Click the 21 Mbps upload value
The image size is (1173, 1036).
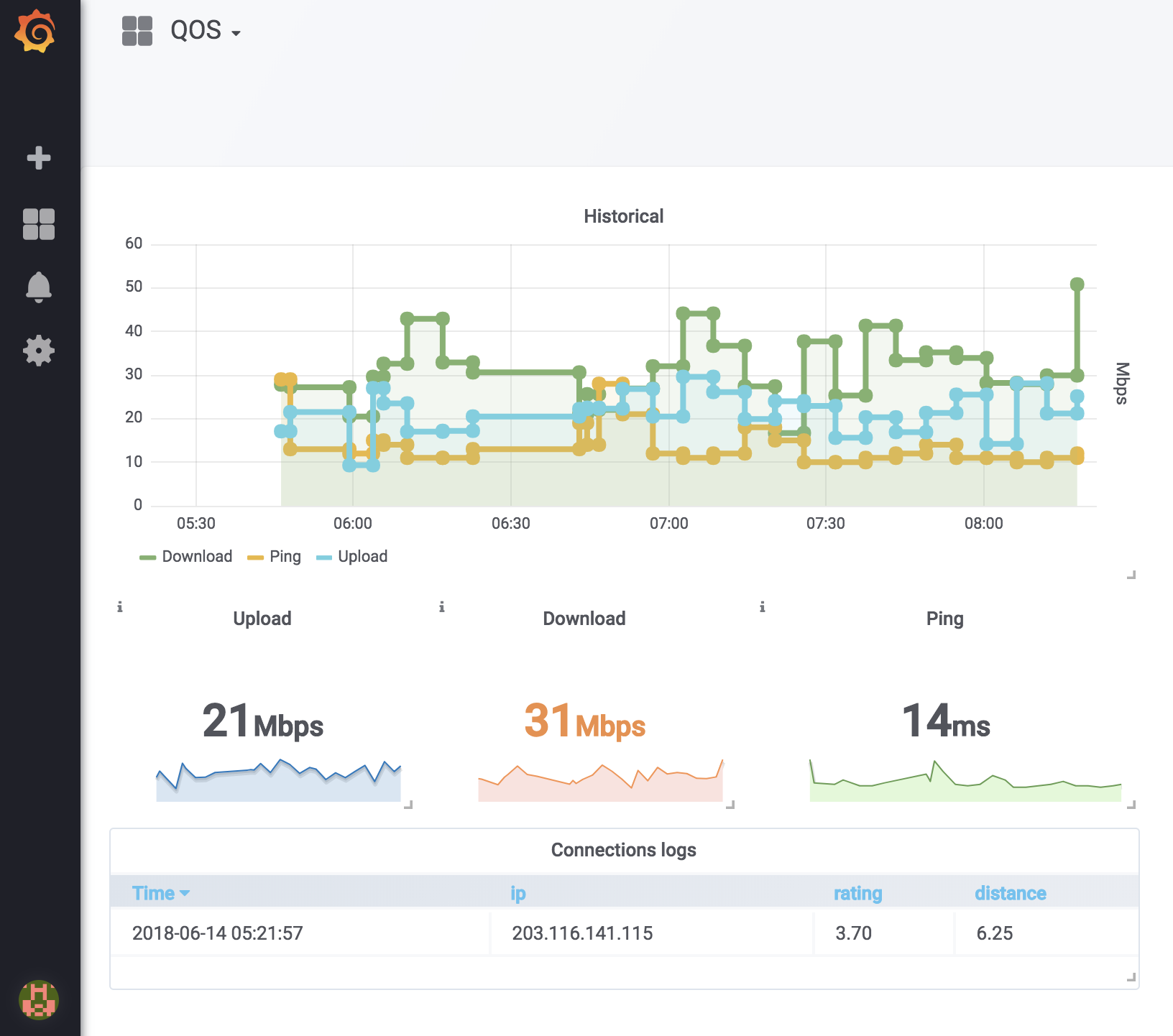click(x=263, y=721)
